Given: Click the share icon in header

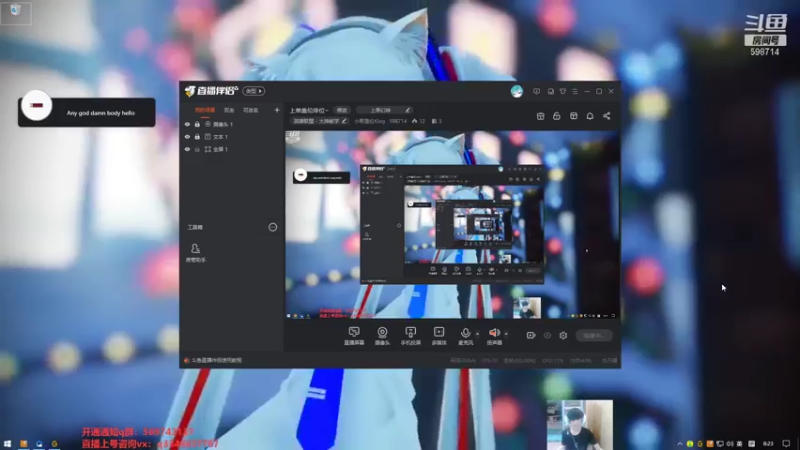Looking at the screenshot, I should (x=607, y=116).
